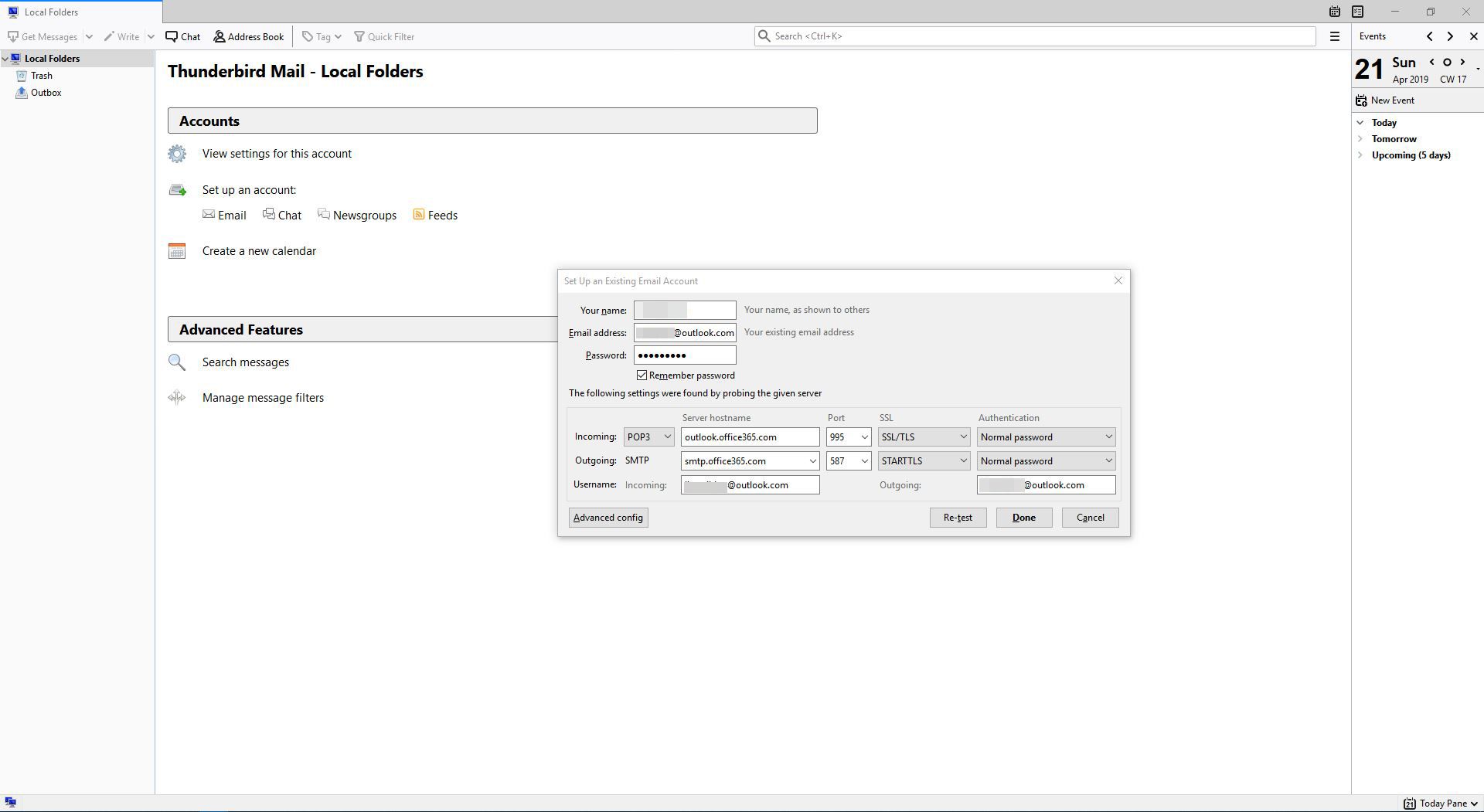Open the Calendar tab icon in title bar
This screenshot has width=1484, height=812.
1334,12
